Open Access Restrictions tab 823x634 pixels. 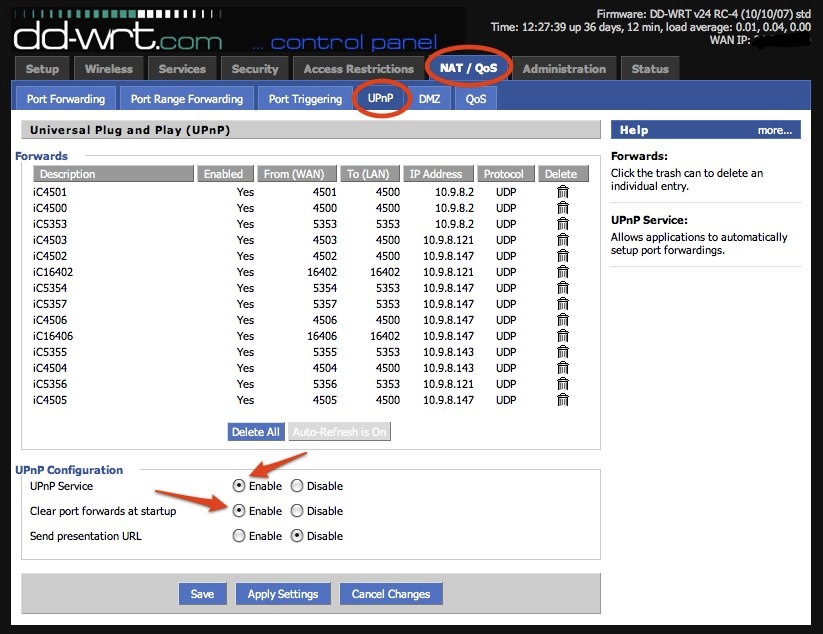pyautogui.click(x=358, y=69)
